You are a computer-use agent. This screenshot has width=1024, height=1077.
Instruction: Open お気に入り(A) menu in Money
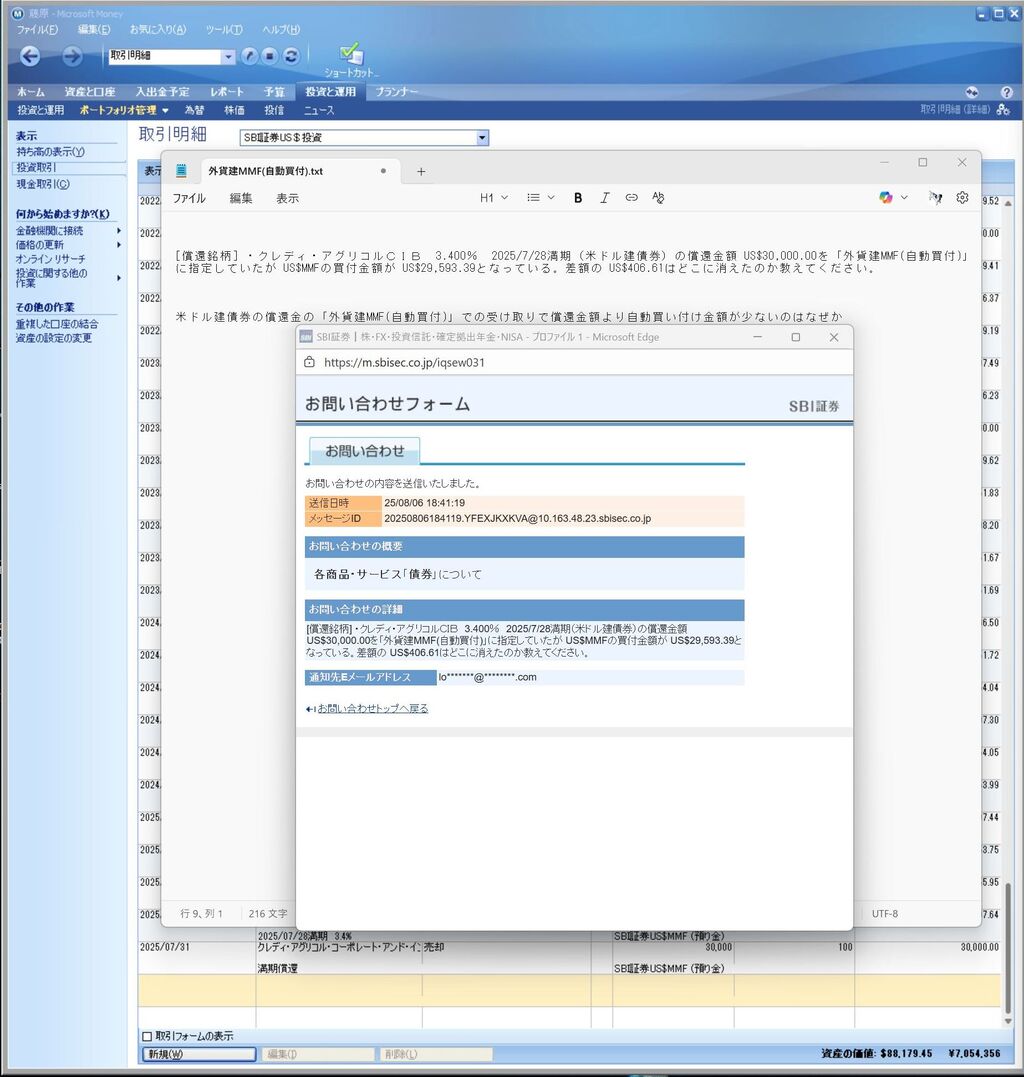(157, 30)
